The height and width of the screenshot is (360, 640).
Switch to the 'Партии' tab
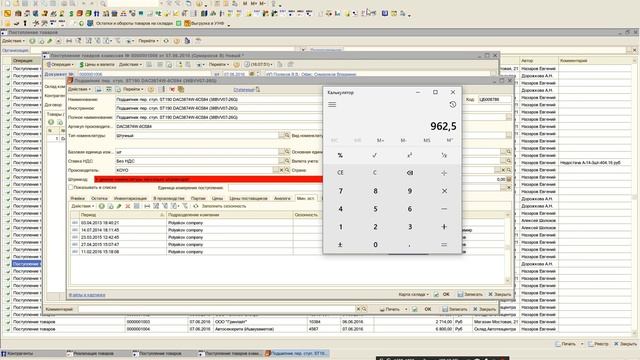(198, 198)
